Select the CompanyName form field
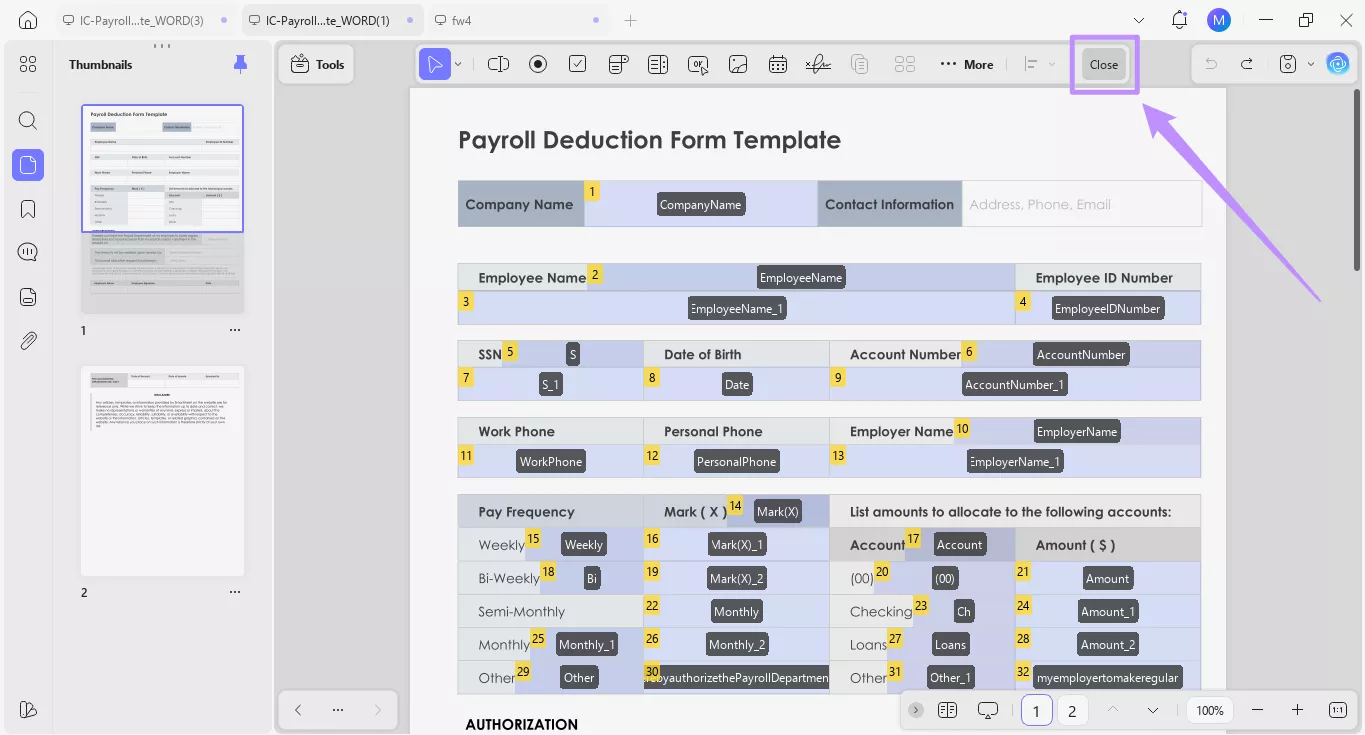The image size is (1365, 735). tap(701, 204)
